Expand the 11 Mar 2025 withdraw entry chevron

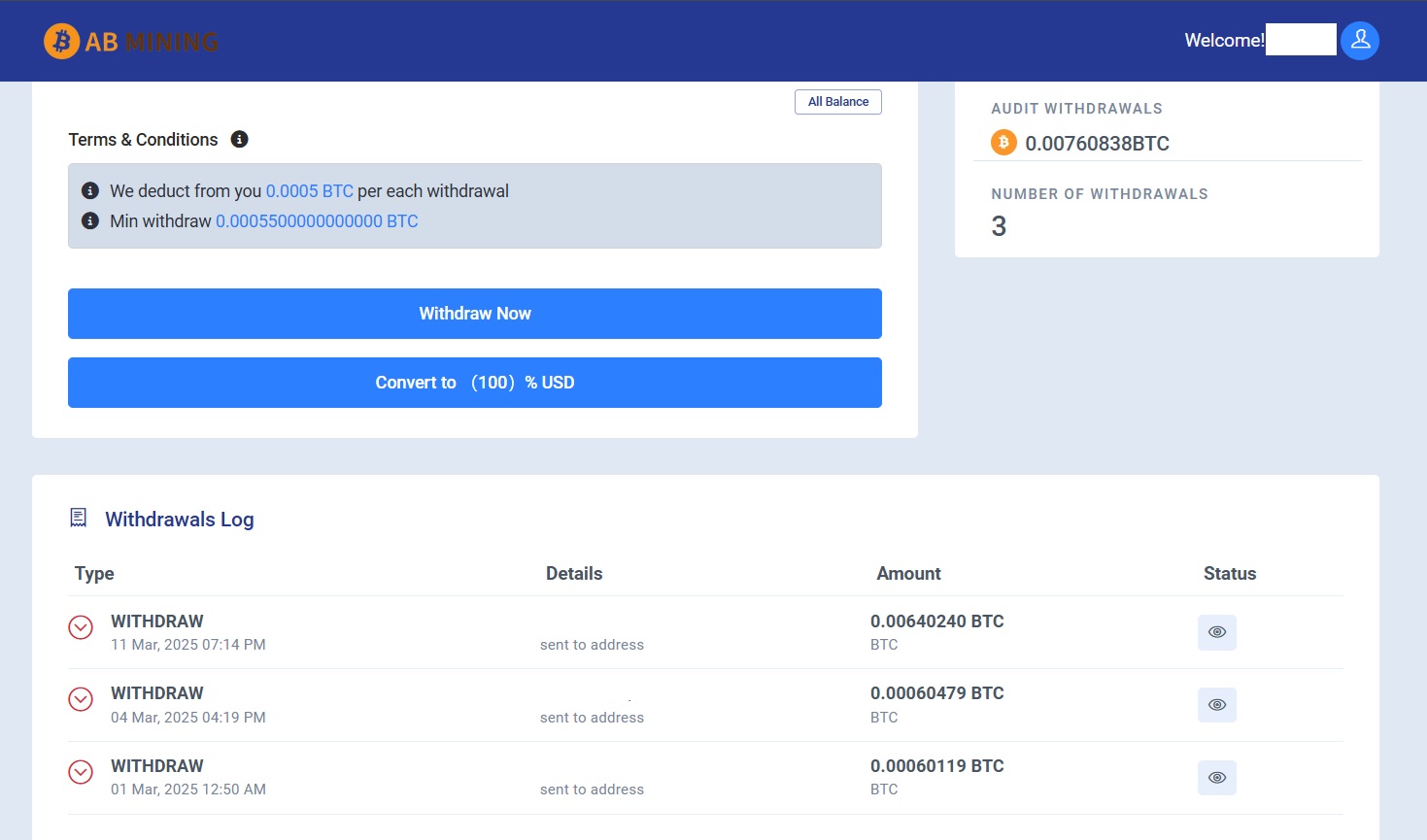coord(81,627)
